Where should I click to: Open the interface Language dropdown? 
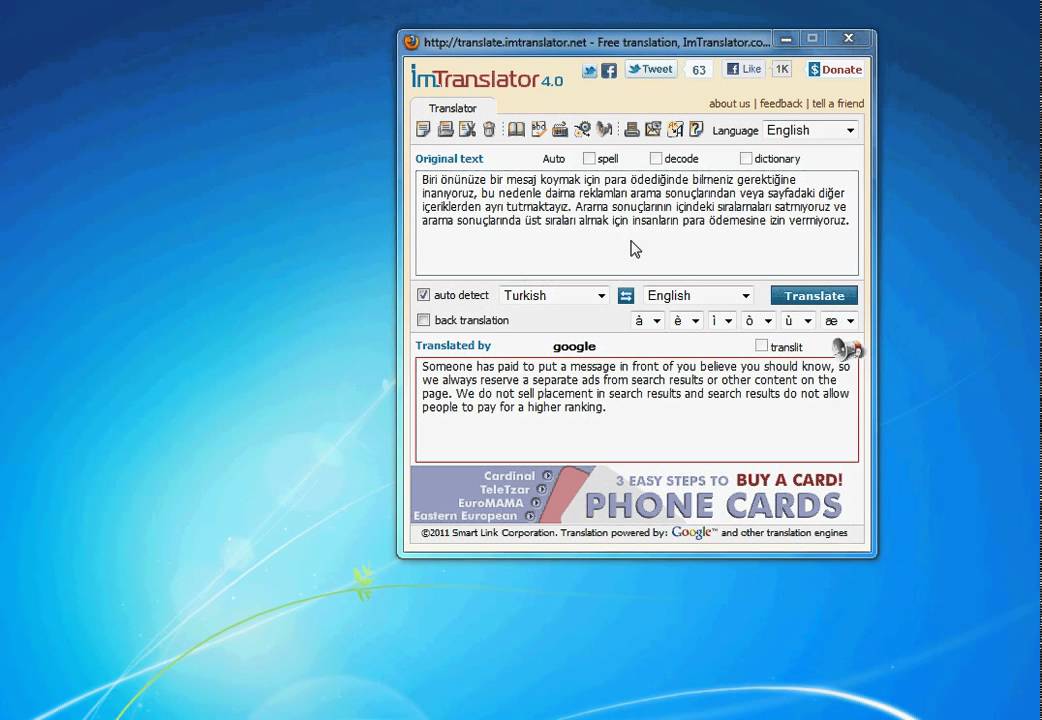(x=810, y=130)
